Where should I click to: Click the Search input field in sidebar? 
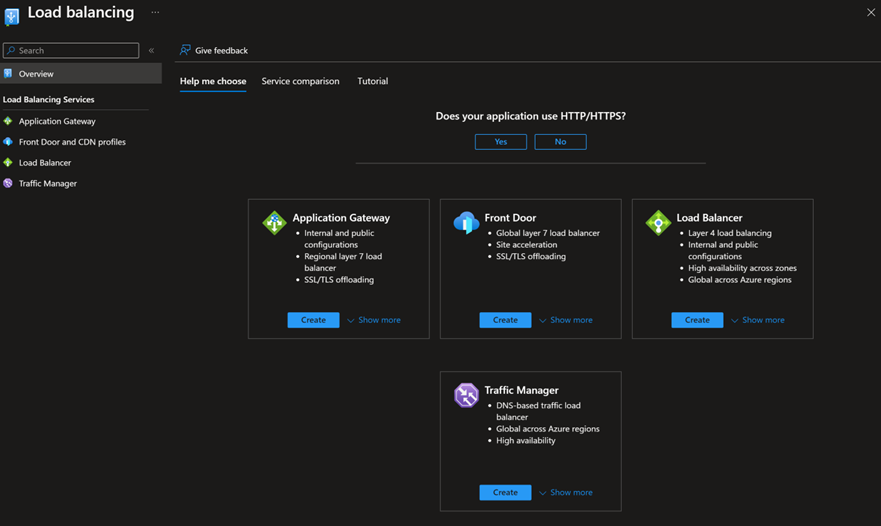(71, 51)
